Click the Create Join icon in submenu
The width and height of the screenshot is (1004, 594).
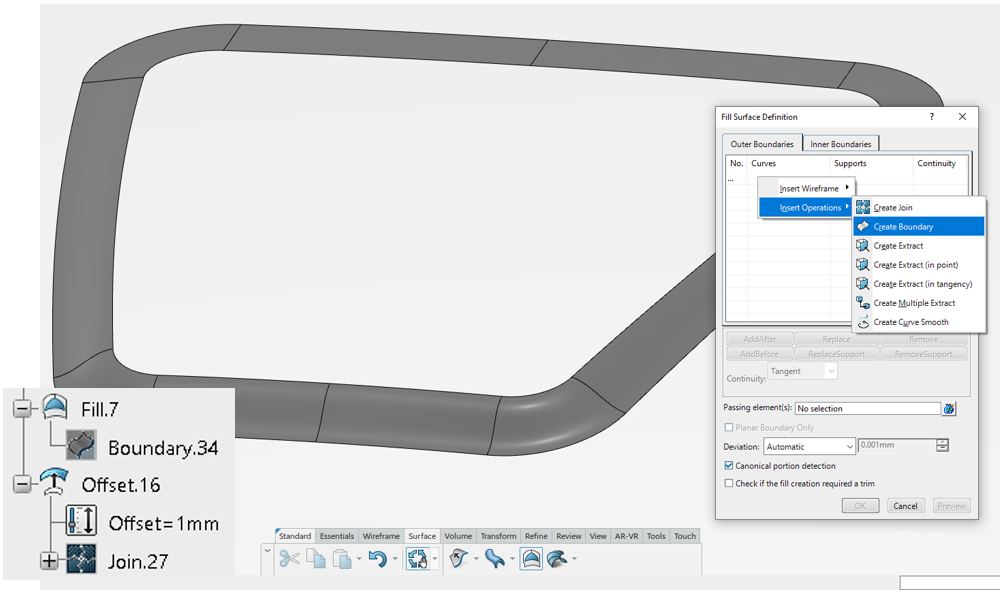[862, 207]
